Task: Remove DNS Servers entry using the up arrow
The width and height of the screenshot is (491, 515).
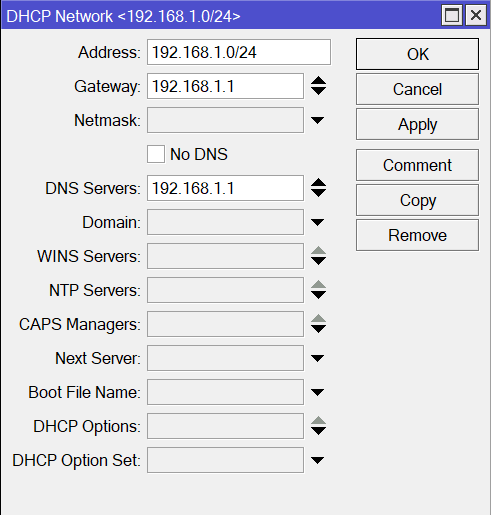Action: [318, 182]
